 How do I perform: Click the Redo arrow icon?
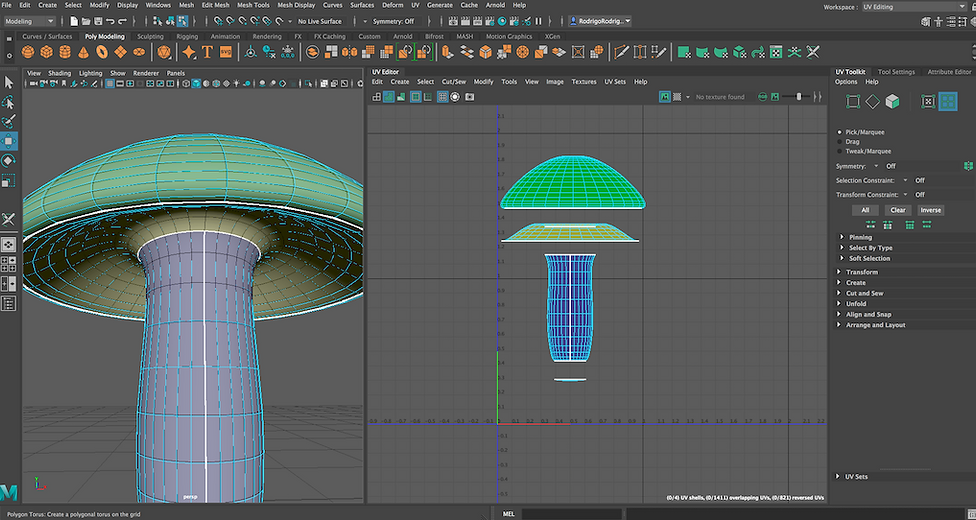tap(123, 21)
